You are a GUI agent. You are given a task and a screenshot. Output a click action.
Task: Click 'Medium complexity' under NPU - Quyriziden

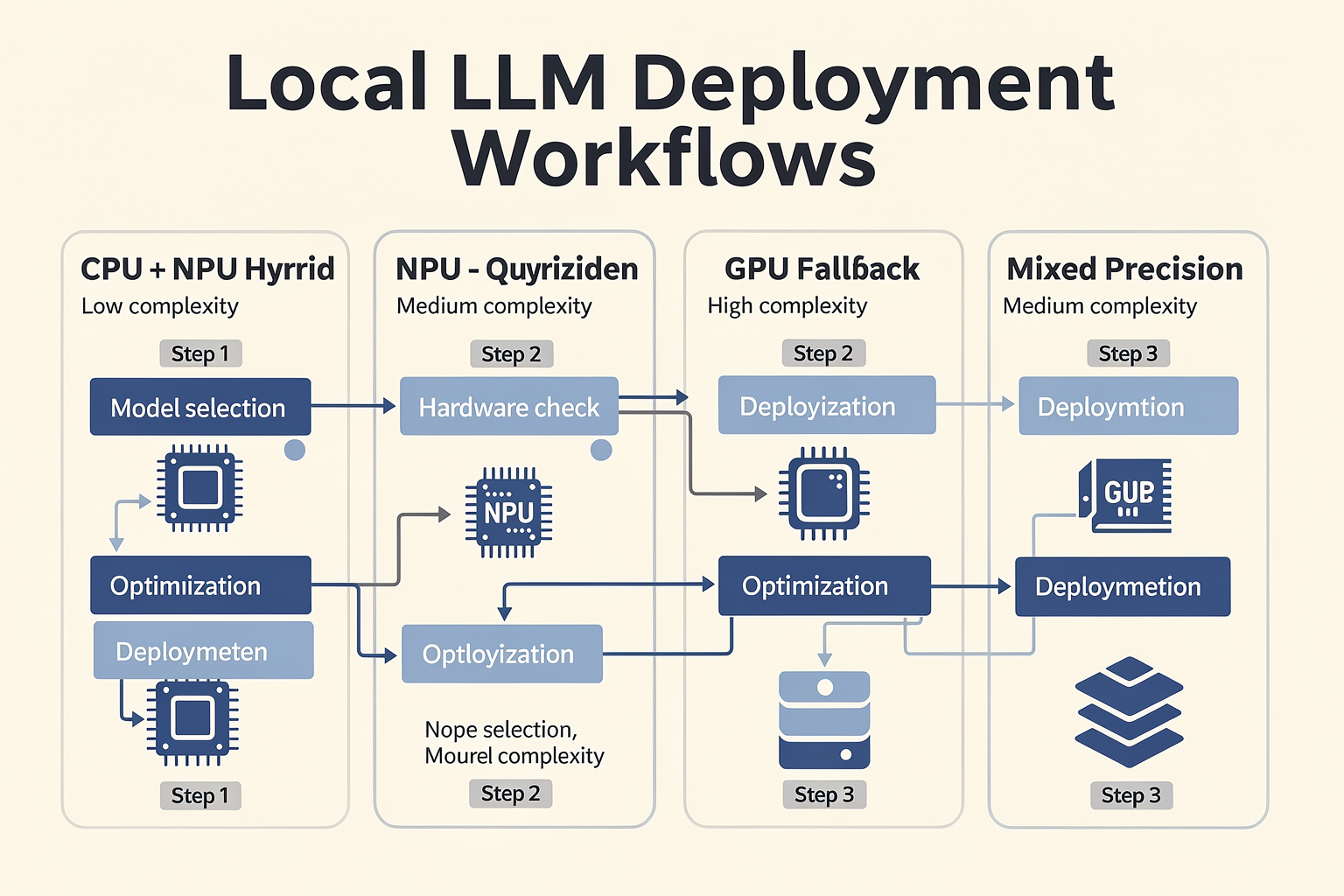[494, 306]
